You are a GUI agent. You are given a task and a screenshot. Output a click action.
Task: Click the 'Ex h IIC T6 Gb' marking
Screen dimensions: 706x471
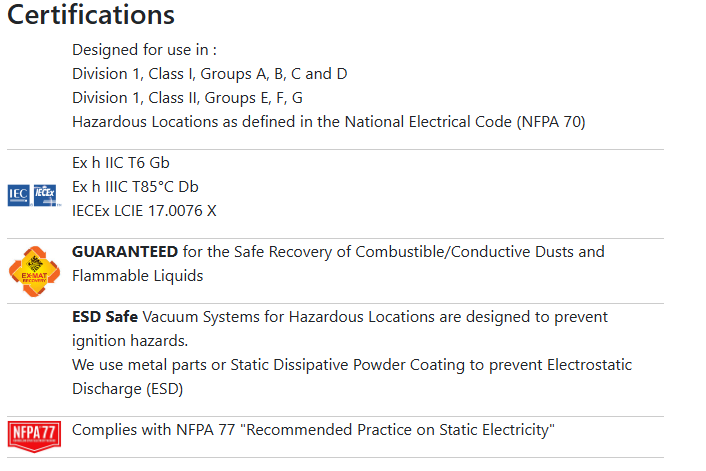click(121, 163)
